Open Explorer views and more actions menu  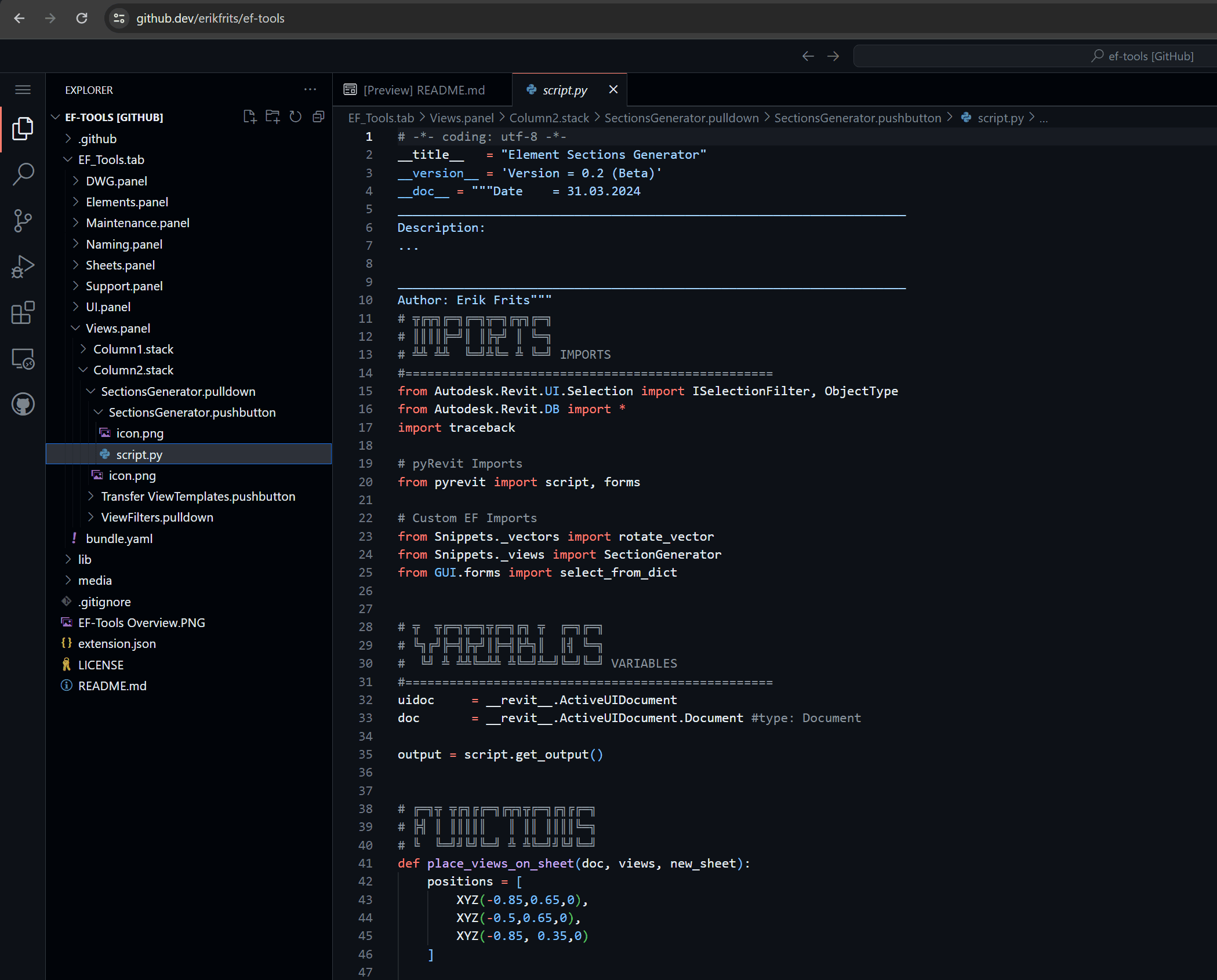310,90
